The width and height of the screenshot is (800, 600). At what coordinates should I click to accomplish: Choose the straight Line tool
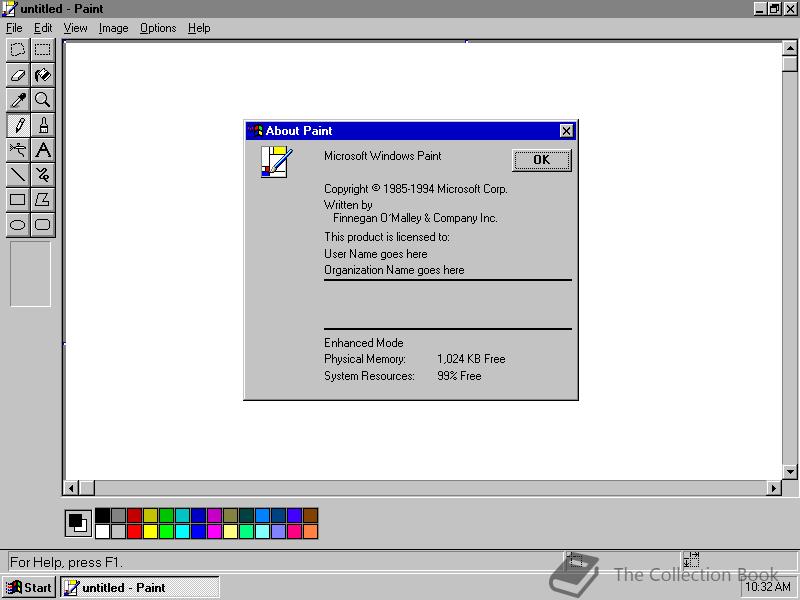click(x=18, y=175)
